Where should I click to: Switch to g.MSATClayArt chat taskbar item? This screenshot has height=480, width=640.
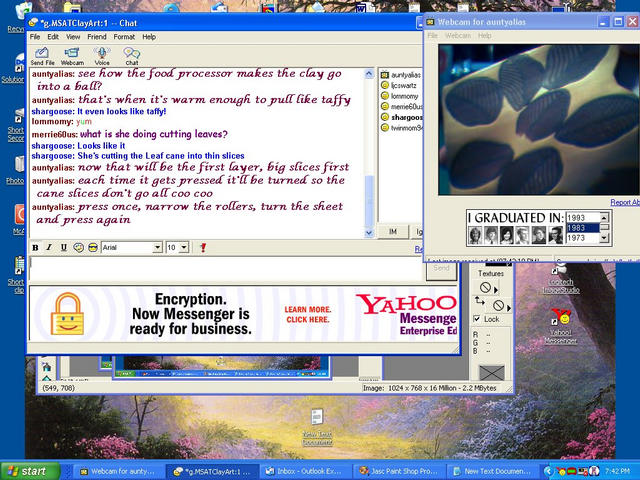(211, 471)
